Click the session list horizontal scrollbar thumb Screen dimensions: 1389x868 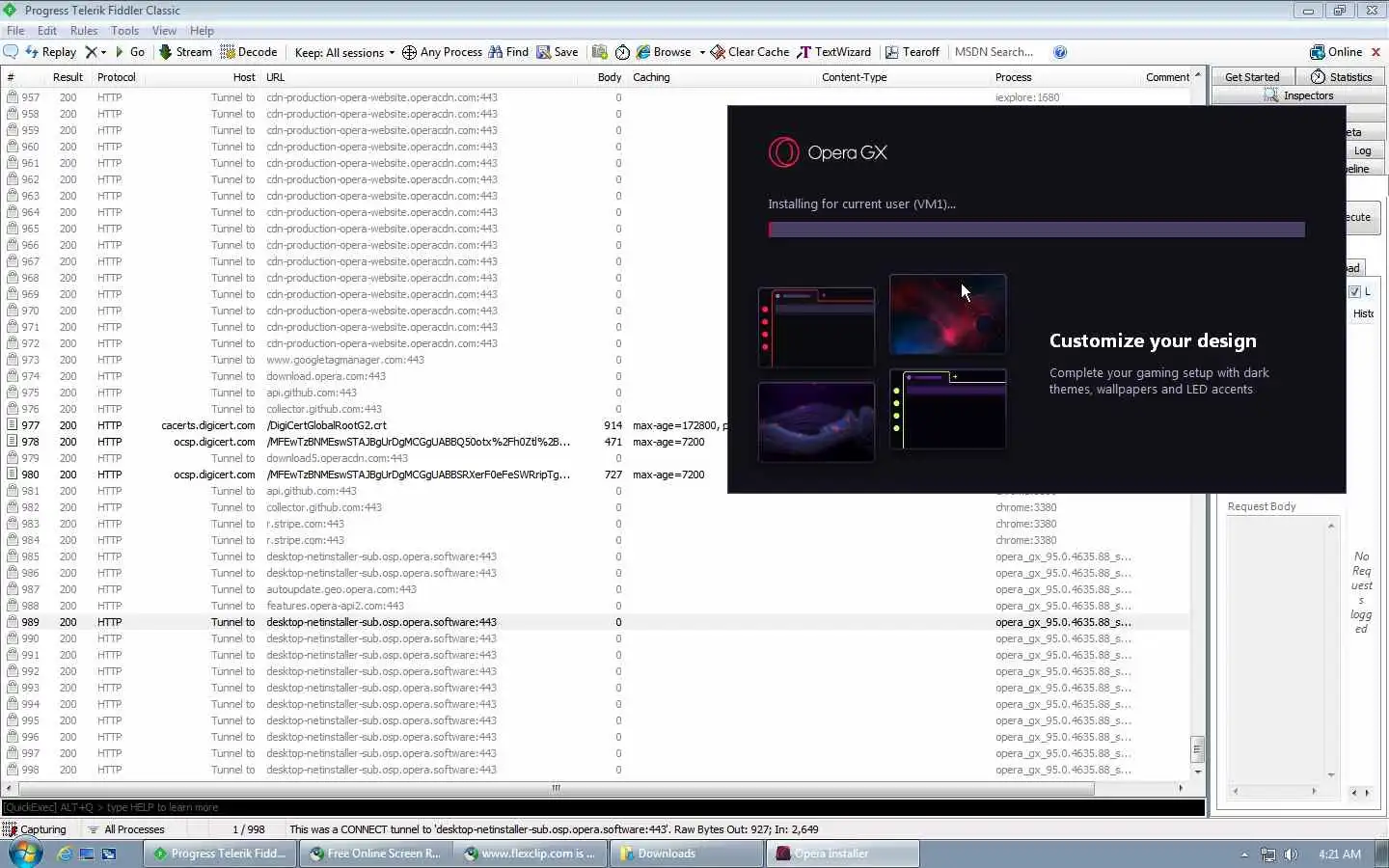[556, 788]
